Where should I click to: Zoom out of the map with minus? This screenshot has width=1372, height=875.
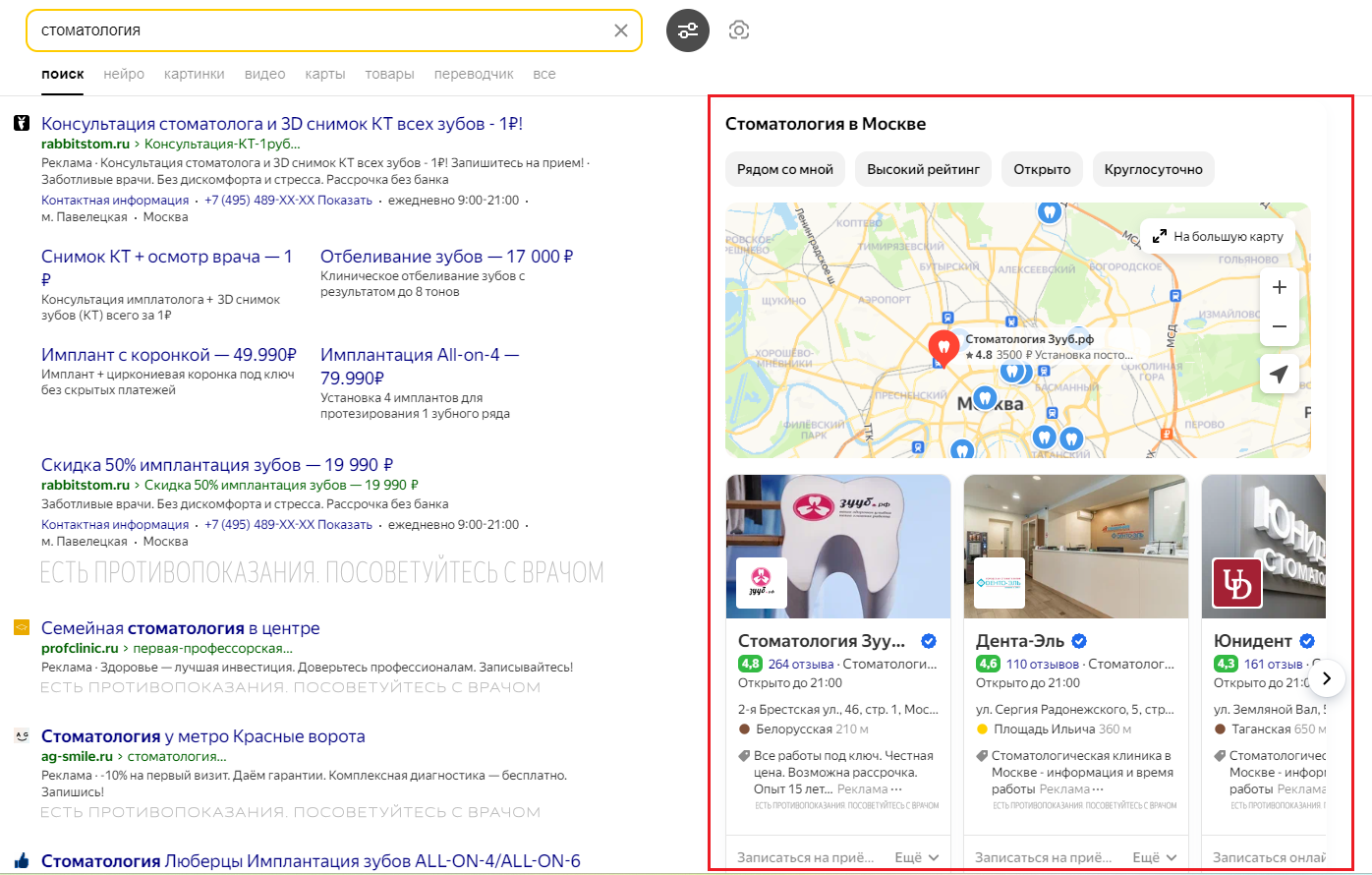click(1279, 326)
